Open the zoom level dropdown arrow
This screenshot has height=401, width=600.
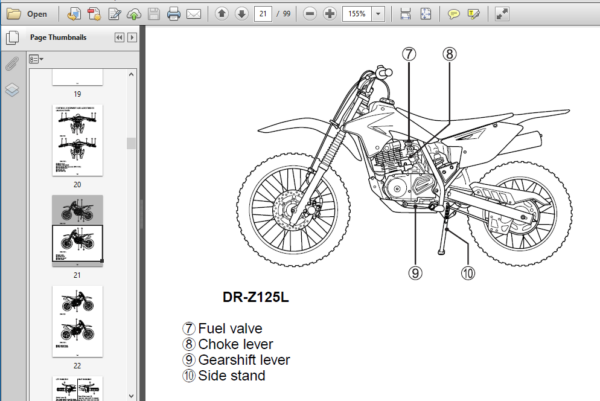(x=378, y=14)
